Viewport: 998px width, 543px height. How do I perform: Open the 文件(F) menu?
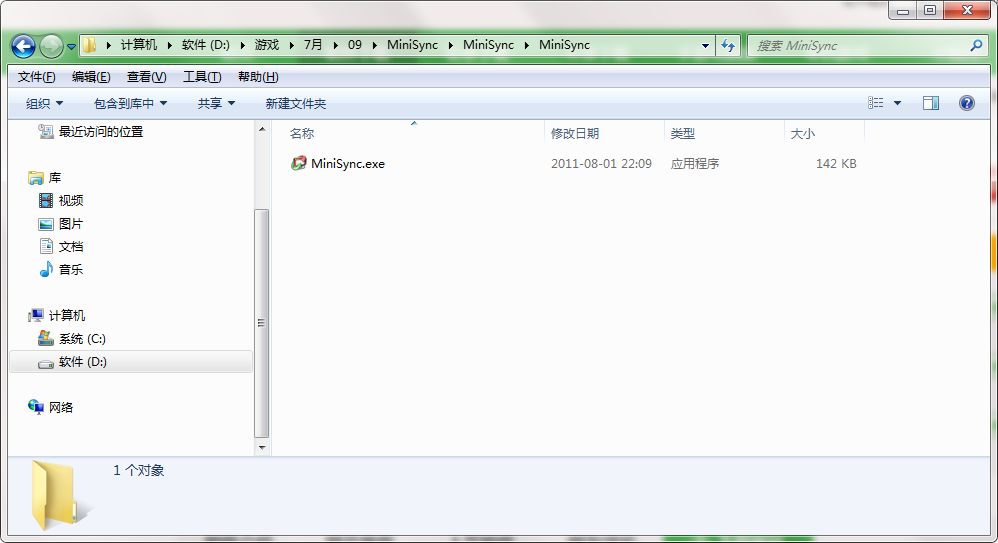click(36, 77)
